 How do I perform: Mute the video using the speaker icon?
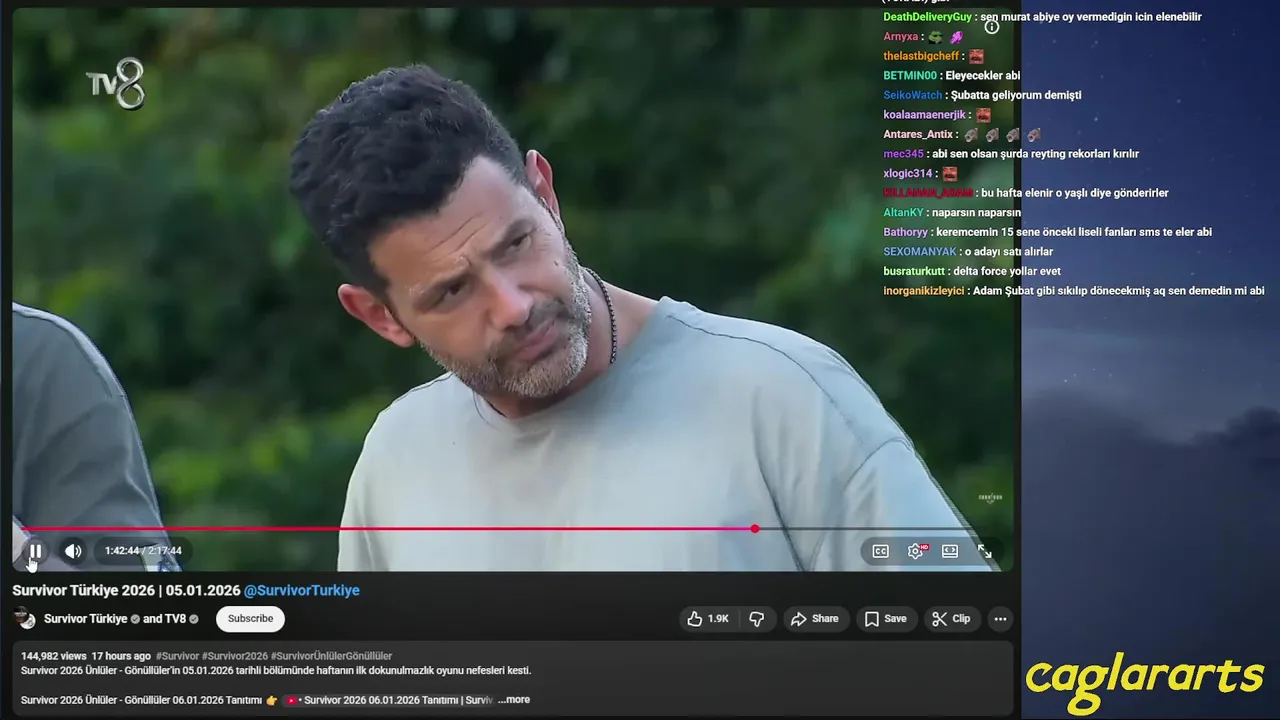point(73,551)
